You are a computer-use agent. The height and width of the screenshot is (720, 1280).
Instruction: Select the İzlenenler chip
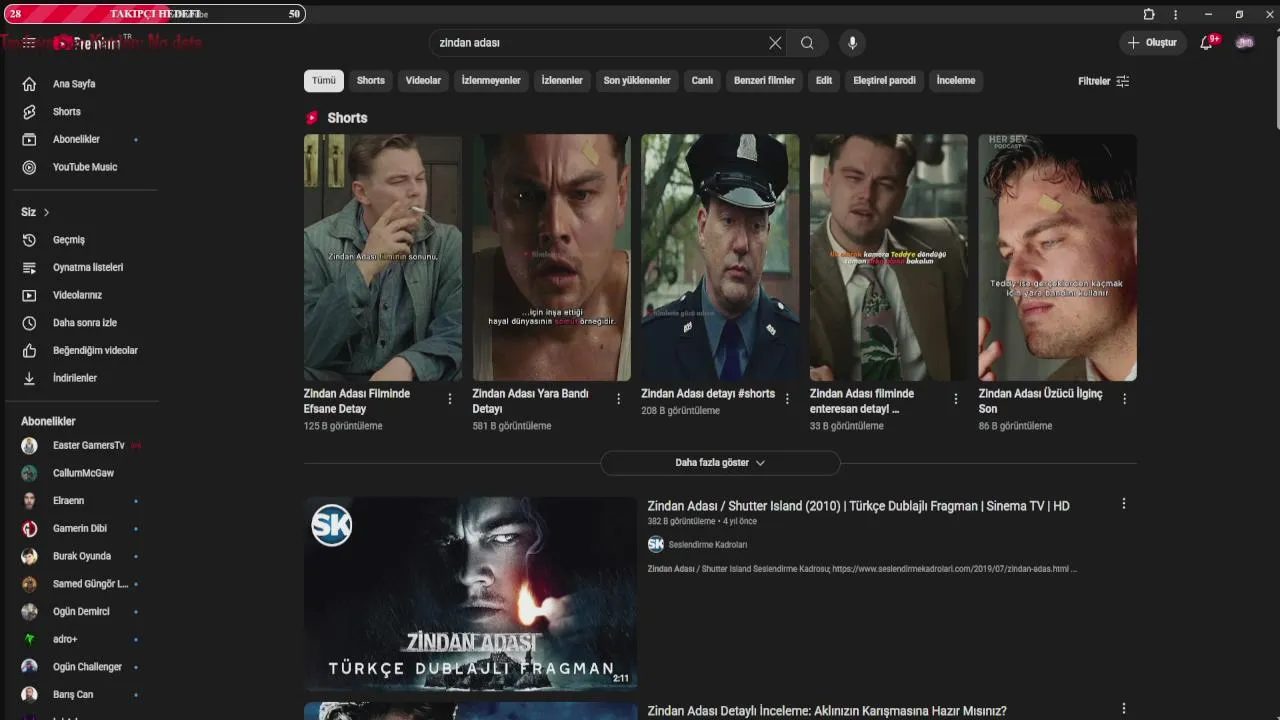(562, 81)
